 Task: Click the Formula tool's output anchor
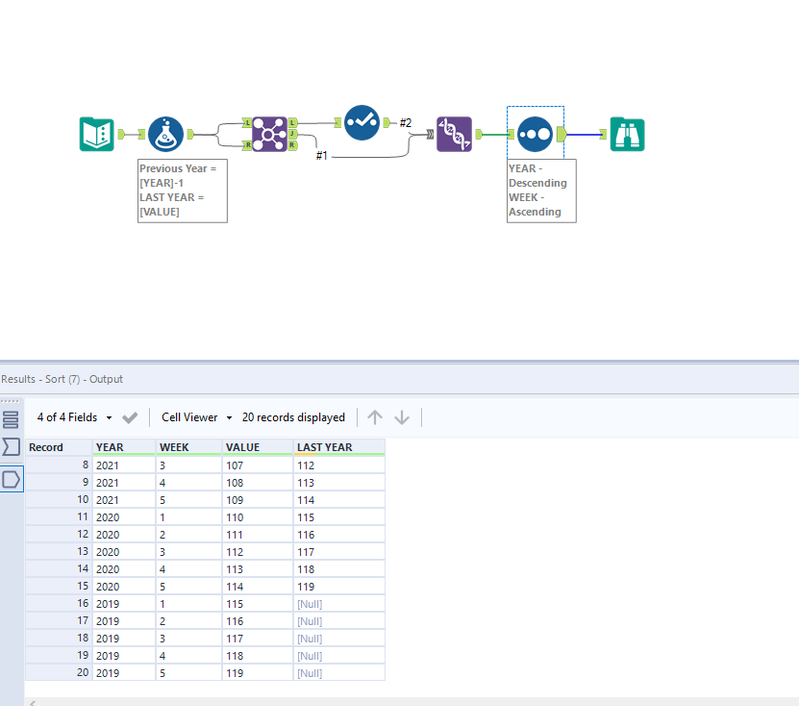[191, 134]
